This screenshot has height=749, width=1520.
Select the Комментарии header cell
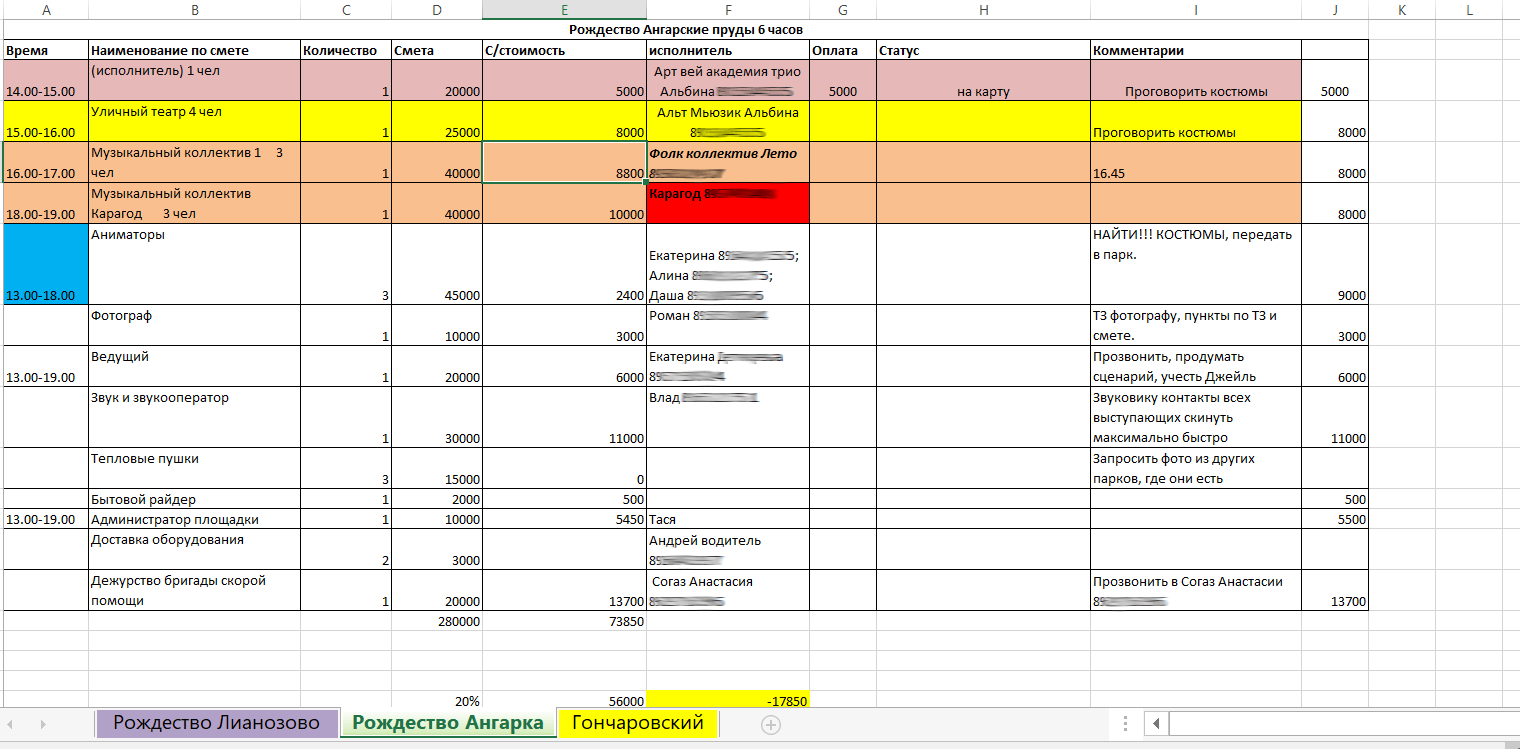pyautogui.click(x=1195, y=50)
